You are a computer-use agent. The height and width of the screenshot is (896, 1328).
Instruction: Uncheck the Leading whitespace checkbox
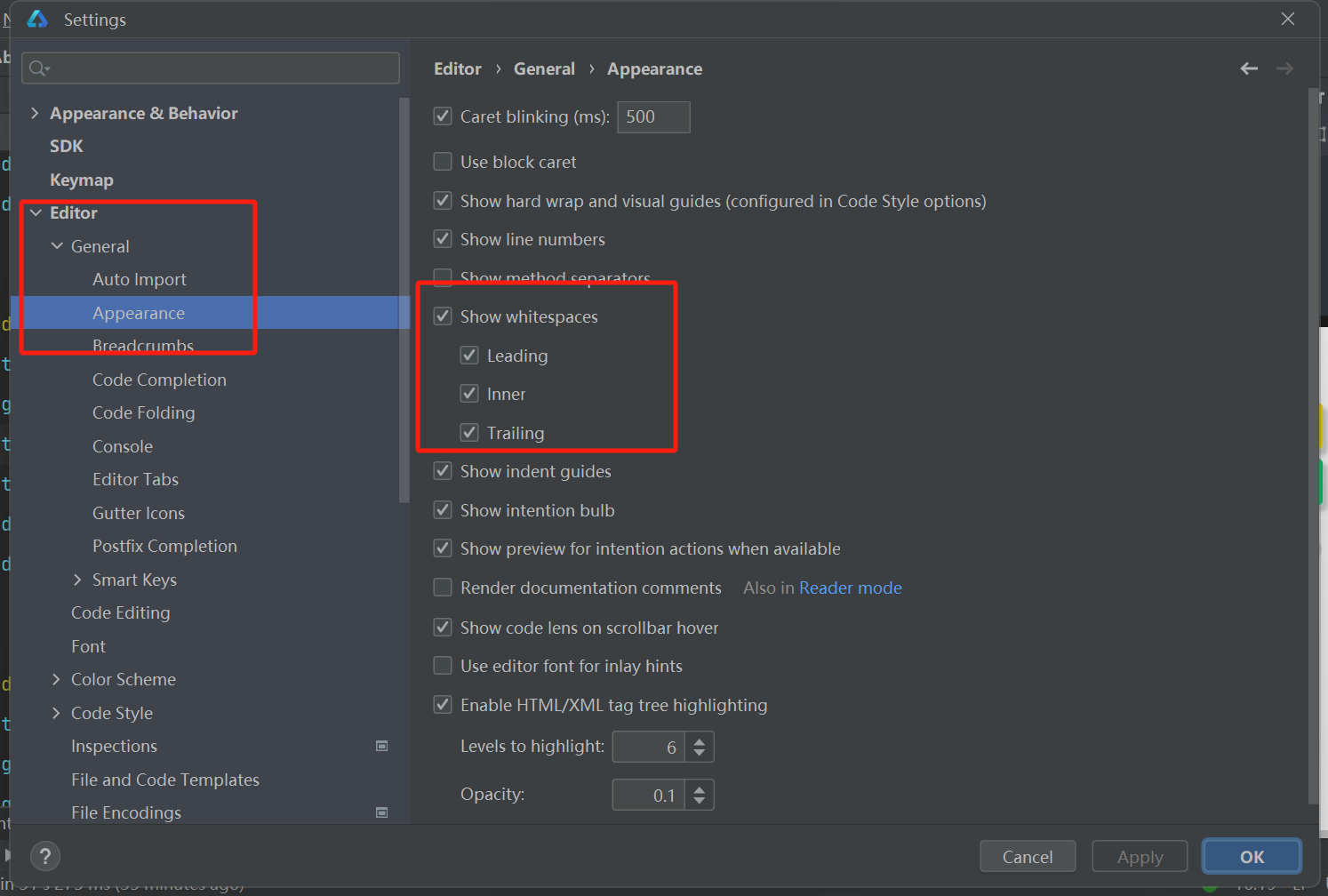[469, 355]
